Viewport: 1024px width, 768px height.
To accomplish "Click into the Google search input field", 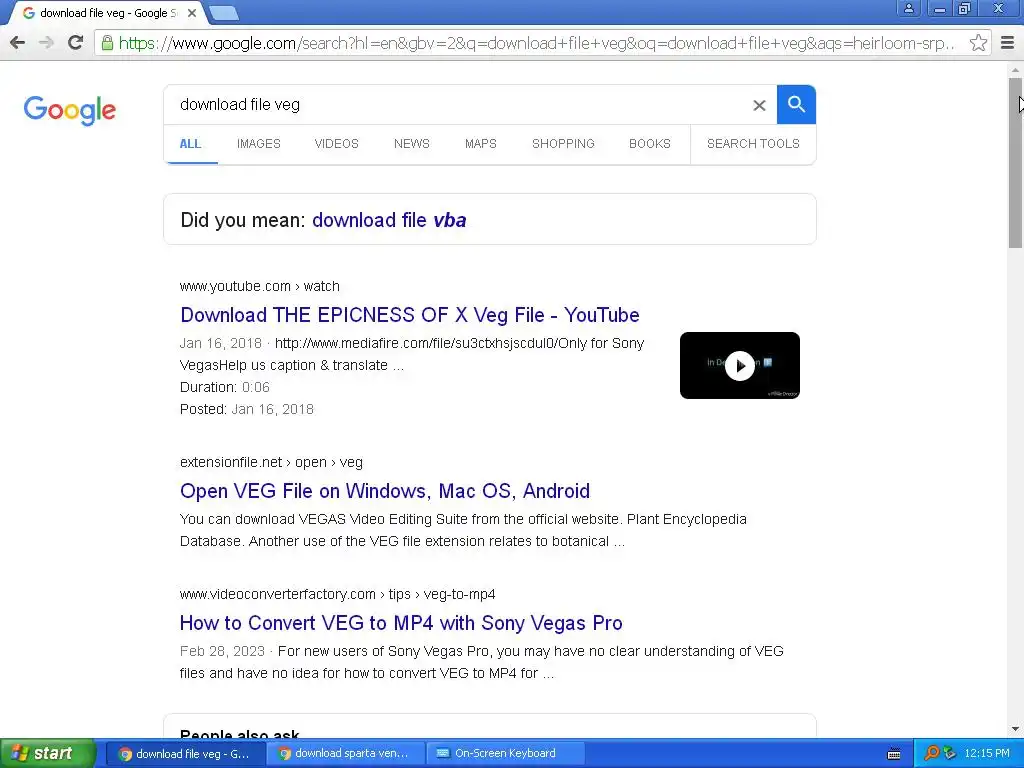I will (457, 104).
